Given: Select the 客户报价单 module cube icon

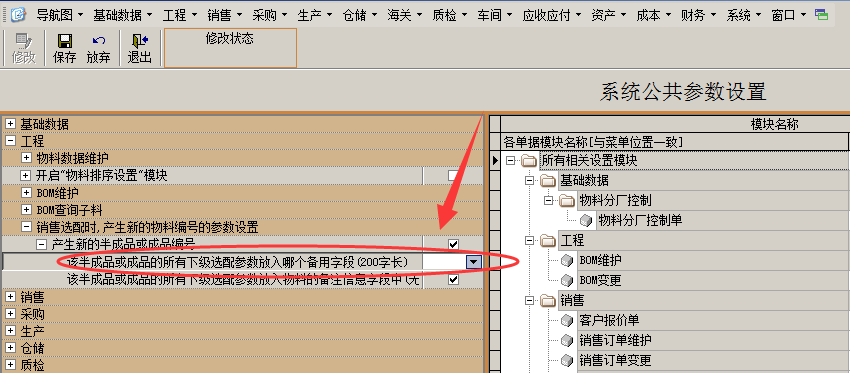Looking at the screenshot, I should pyautogui.click(x=567, y=320).
